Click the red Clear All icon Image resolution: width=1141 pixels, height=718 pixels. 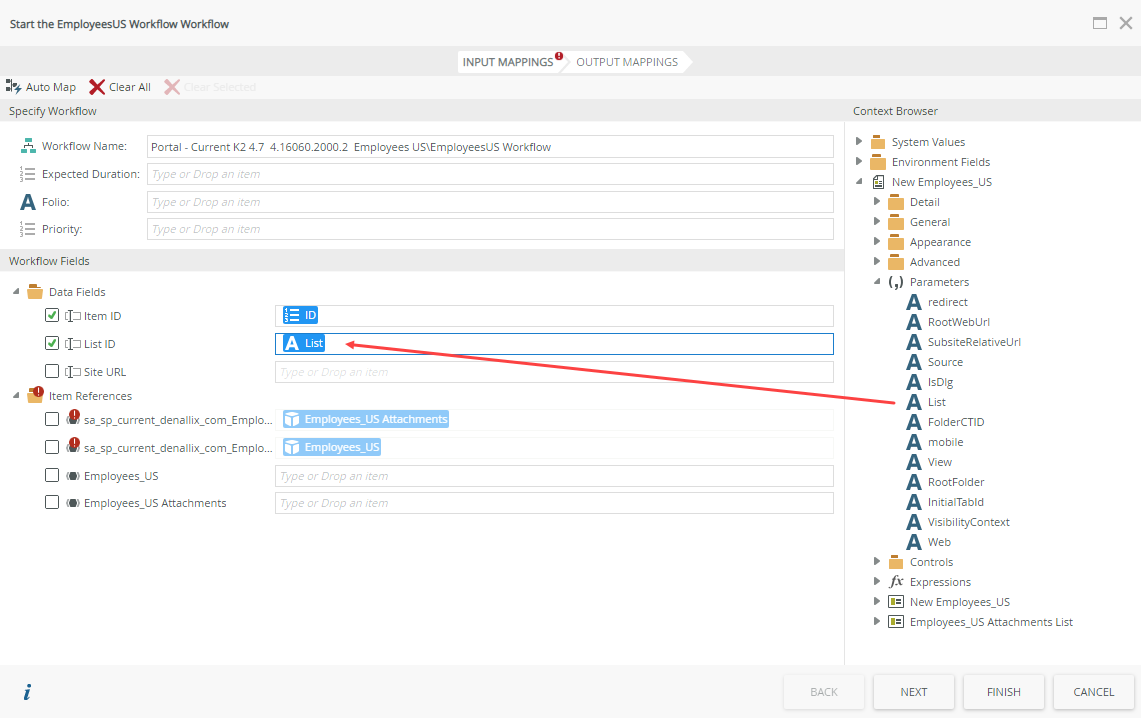click(97, 87)
